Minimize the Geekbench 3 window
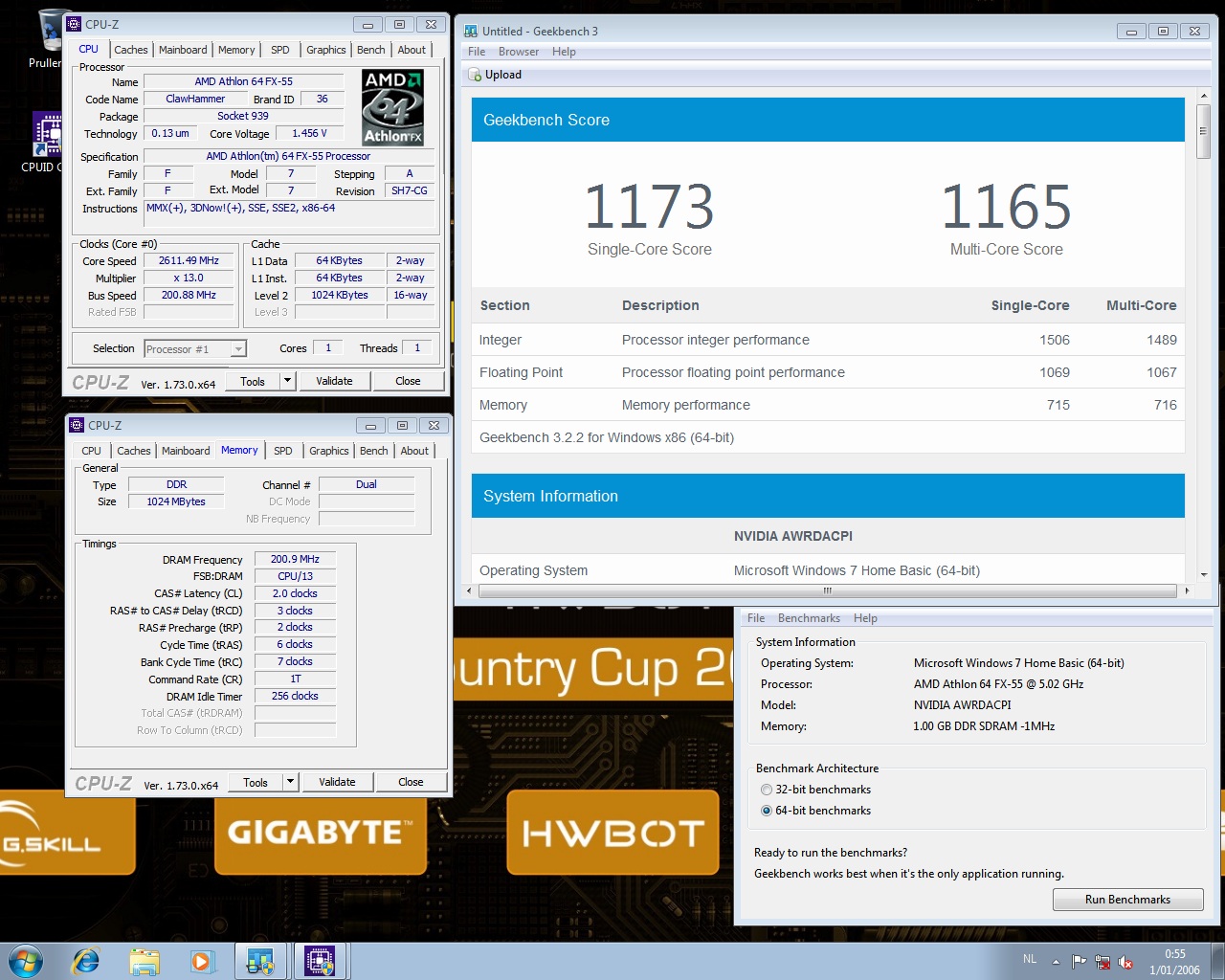Screen dimensions: 1225x980 [x=1131, y=32]
